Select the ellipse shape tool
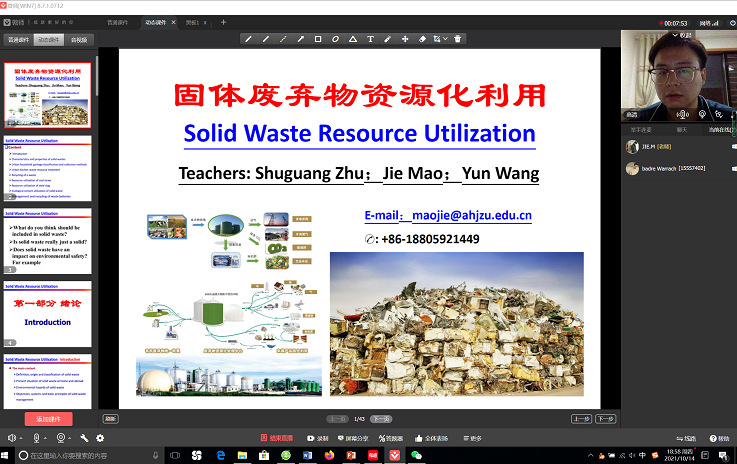 coord(335,39)
